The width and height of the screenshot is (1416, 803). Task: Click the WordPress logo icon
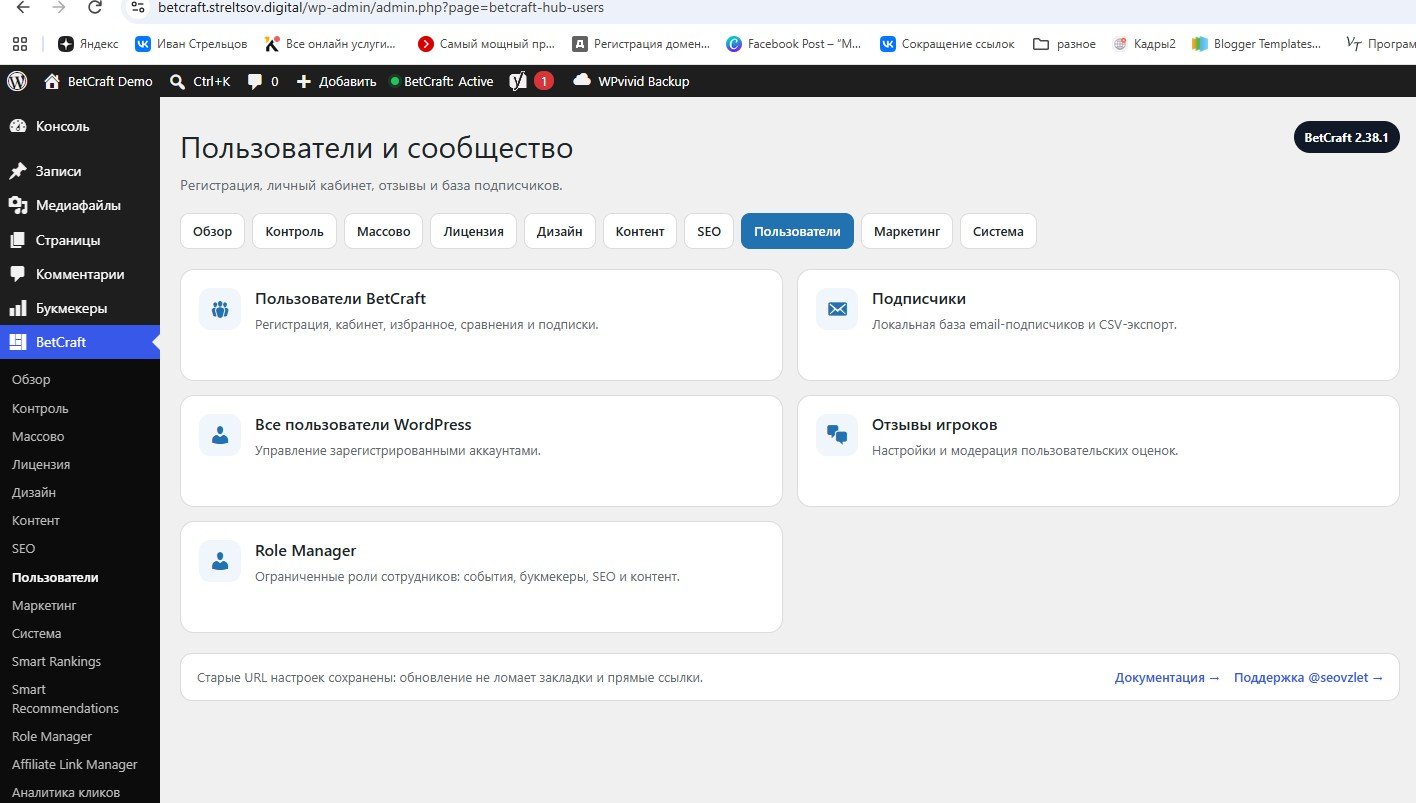tap(16, 81)
